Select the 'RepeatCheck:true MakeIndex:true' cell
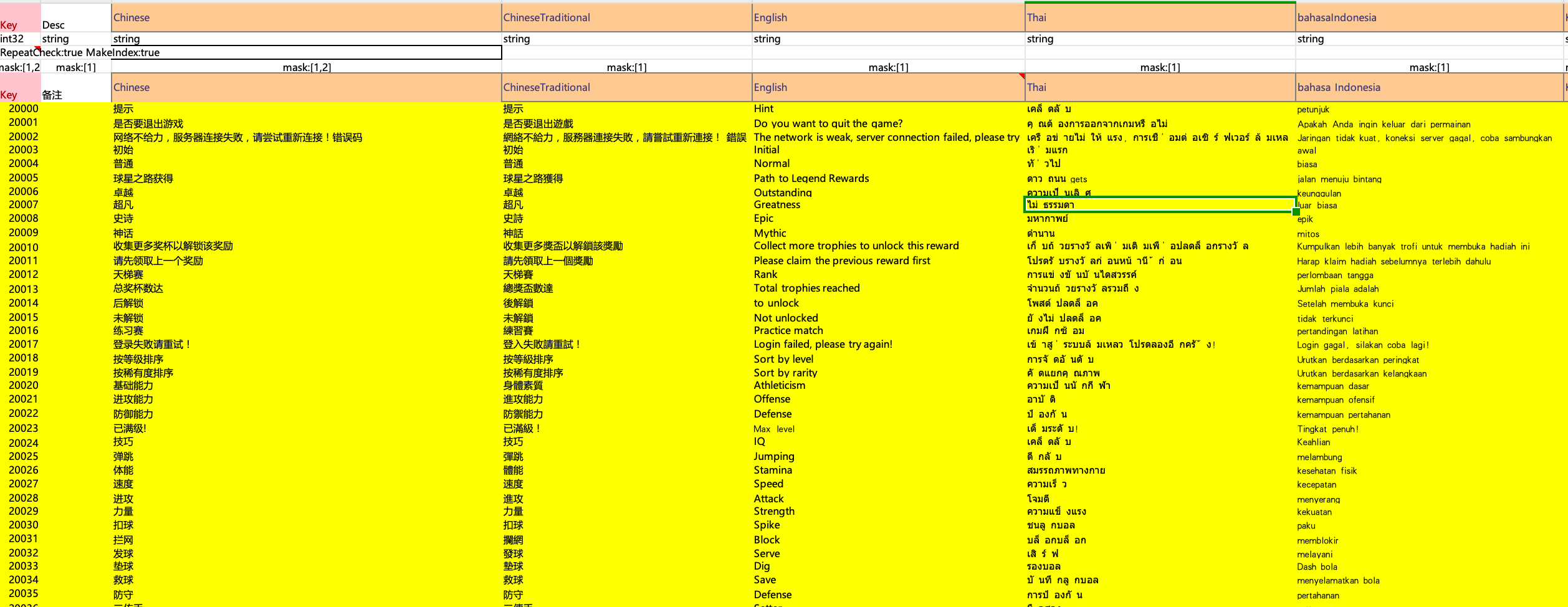The height and width of the screenshot is (607, 1568). click(x=251, y=52)
